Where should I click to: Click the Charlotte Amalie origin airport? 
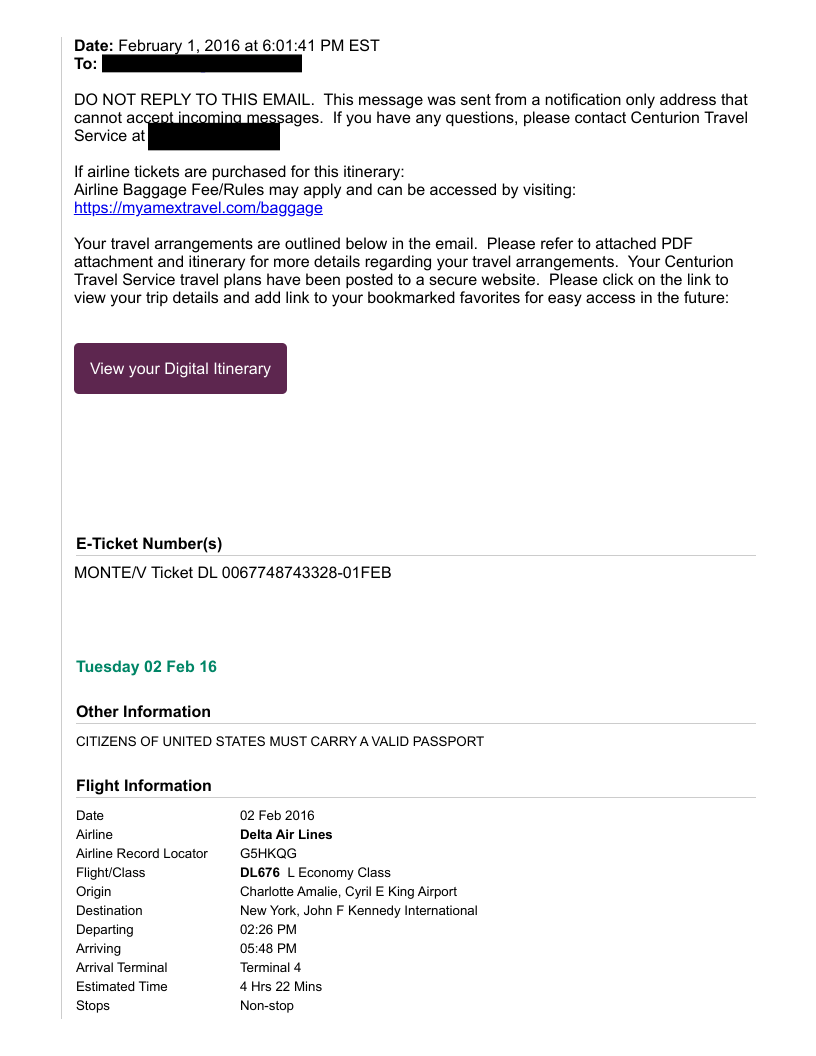pos(348,891)
